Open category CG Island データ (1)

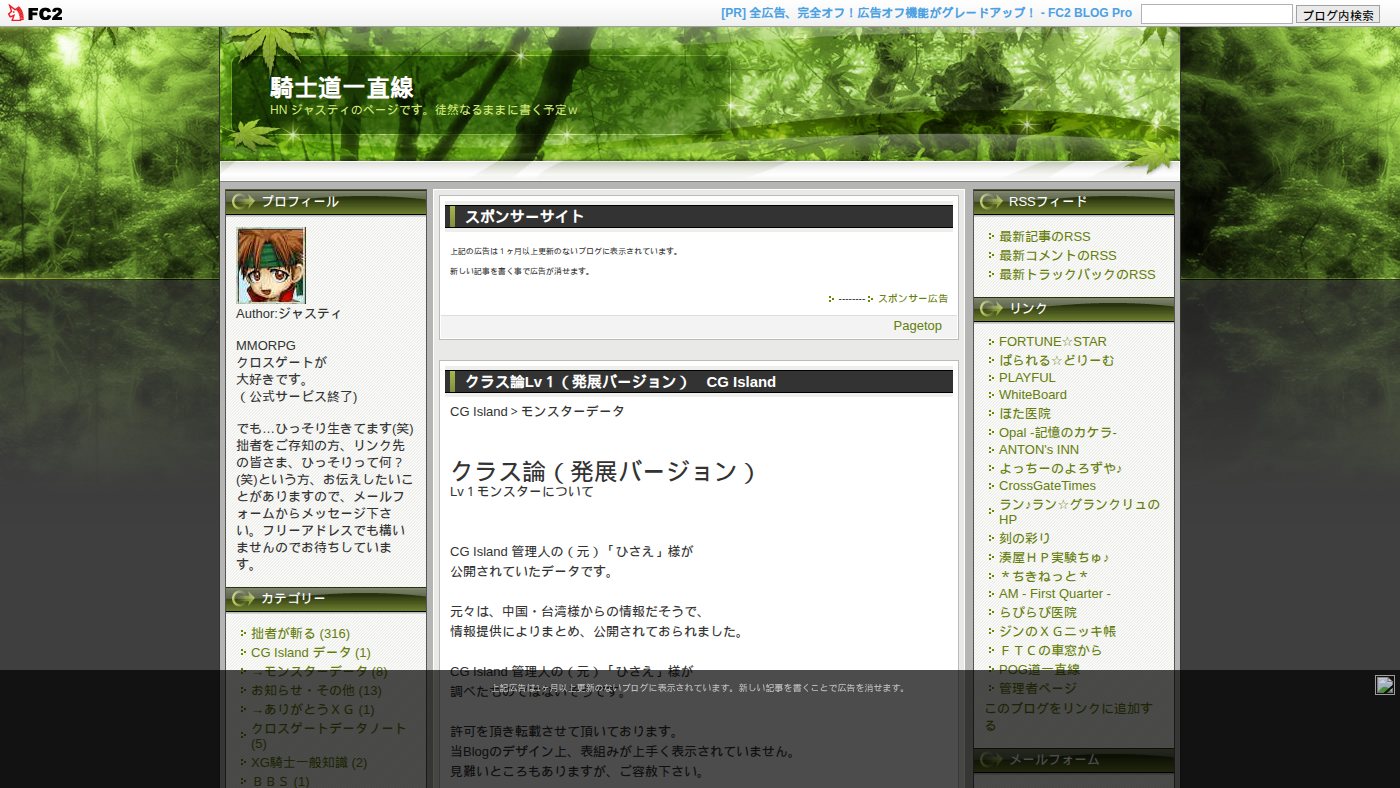click(x=311, y=653)
